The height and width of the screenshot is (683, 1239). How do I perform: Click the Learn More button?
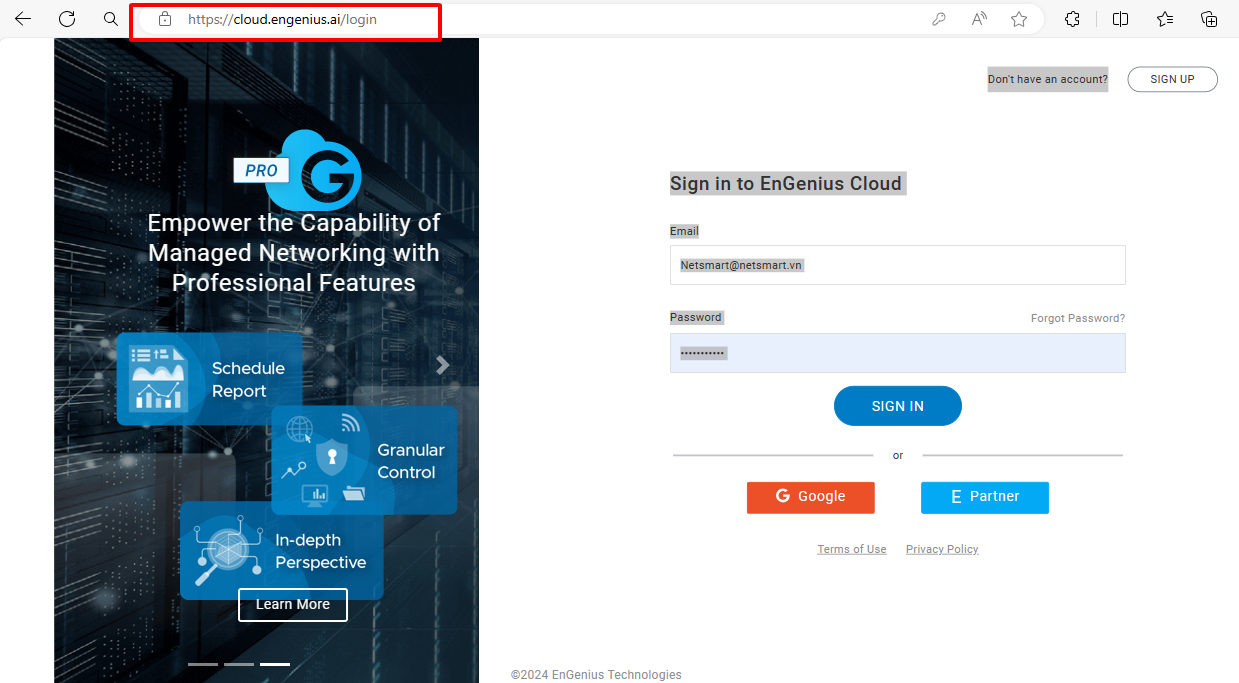[293, 604]
